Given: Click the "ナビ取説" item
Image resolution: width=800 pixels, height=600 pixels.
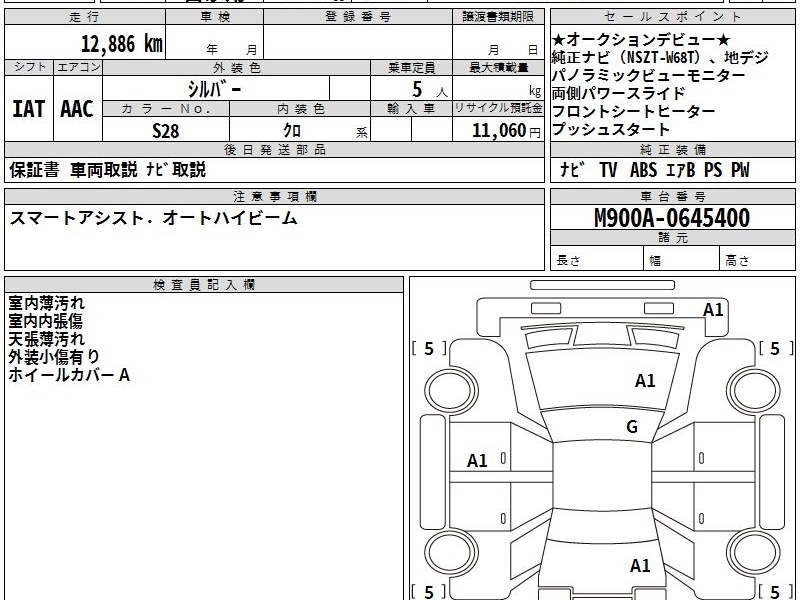Looking at the screenshot, I should point(176,169).
